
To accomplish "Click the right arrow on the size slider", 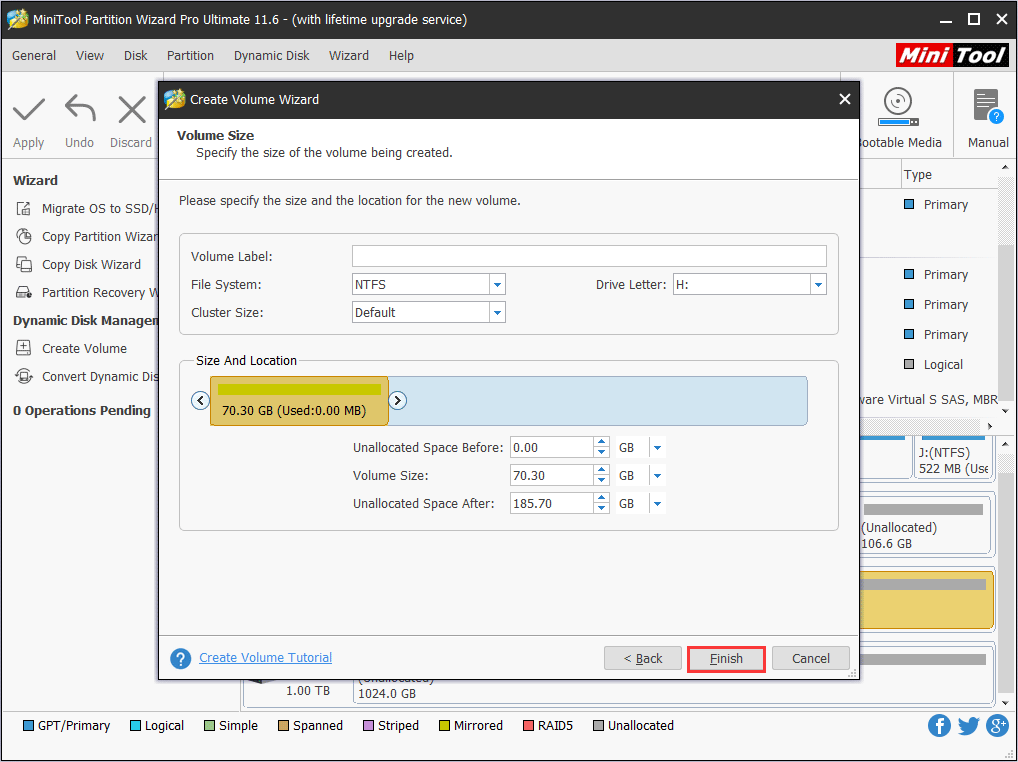I will (397, 400).
